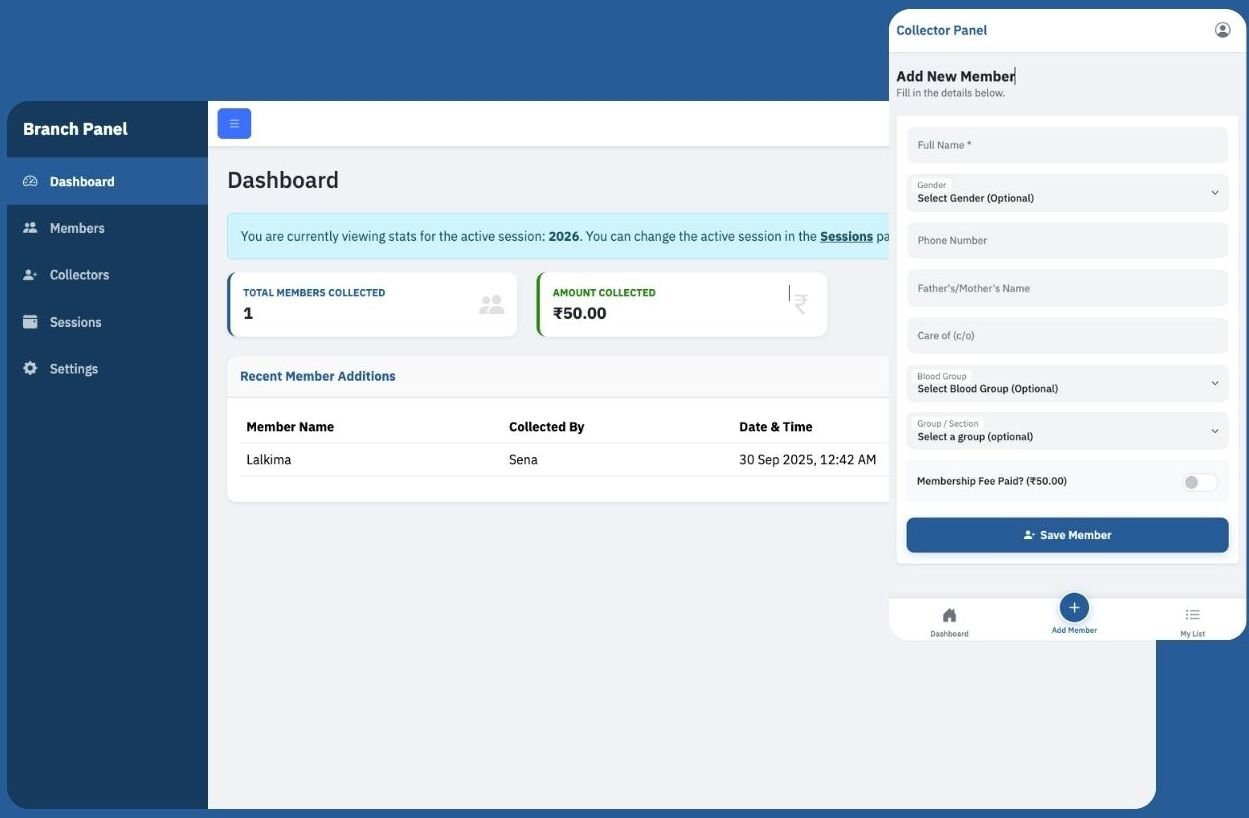Select Dashboard home icon in bottom navigation
Screen dimensions: 1249x818
click(x=948, y=618)
